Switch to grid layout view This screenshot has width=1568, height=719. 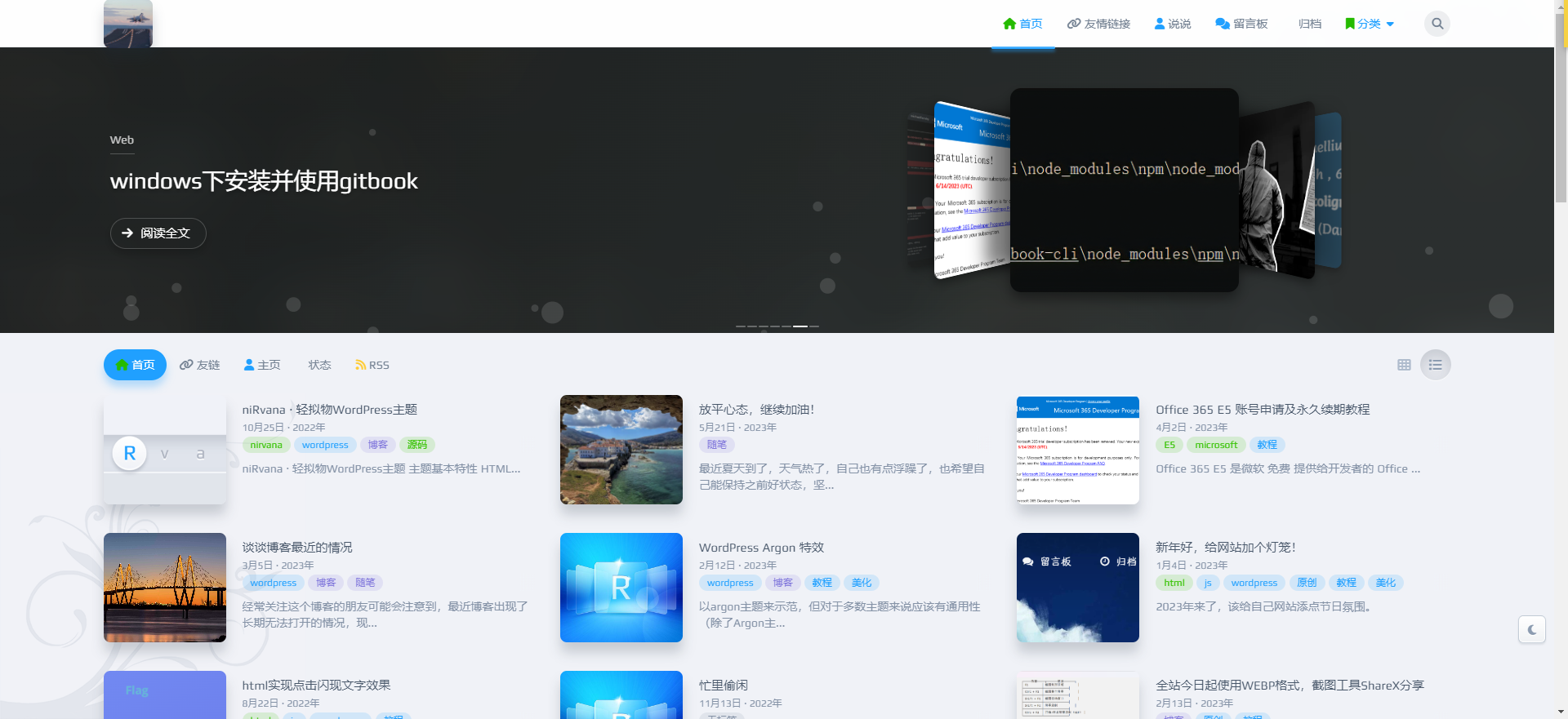point(1404,365)
